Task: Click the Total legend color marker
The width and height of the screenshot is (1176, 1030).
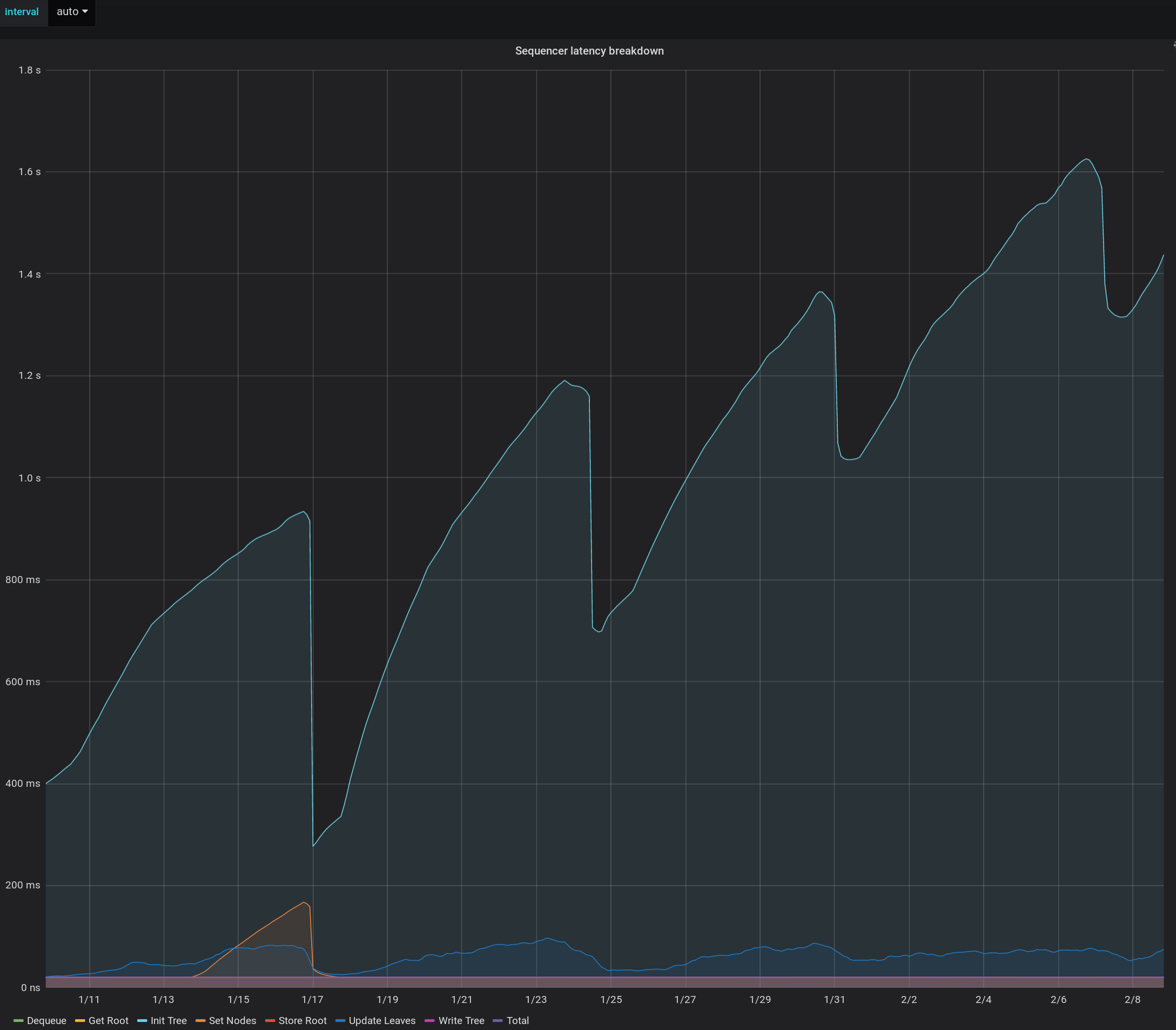Action: [498, 1020]
